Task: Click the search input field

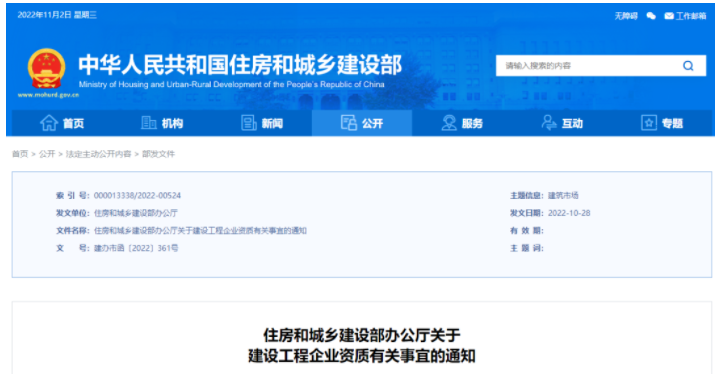Action: [x=588, y=66]
